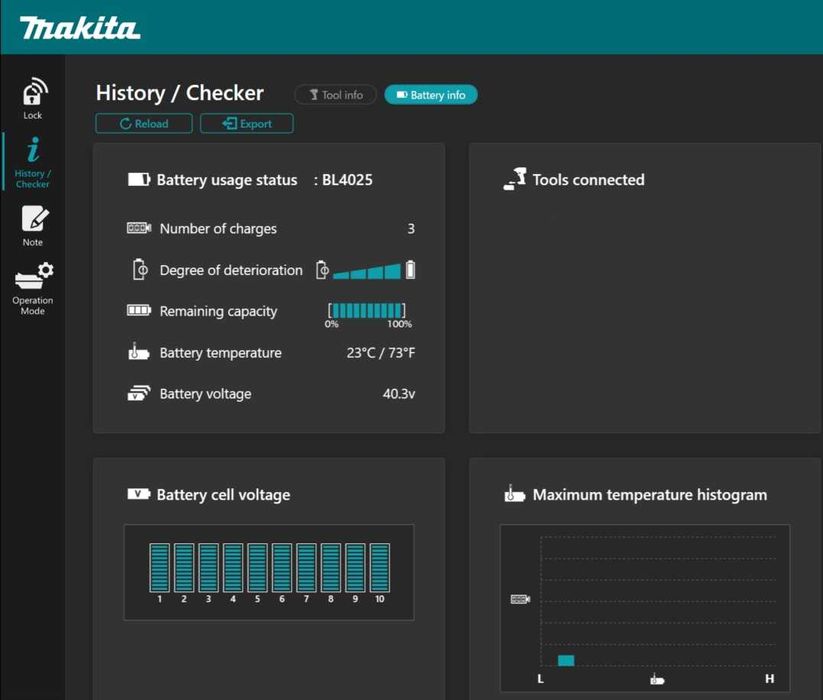Image resolution: width=823 pixels, height=700 pixels.
Task: Open the Lock section in sidebar
Action: click(x=33, y=98)
